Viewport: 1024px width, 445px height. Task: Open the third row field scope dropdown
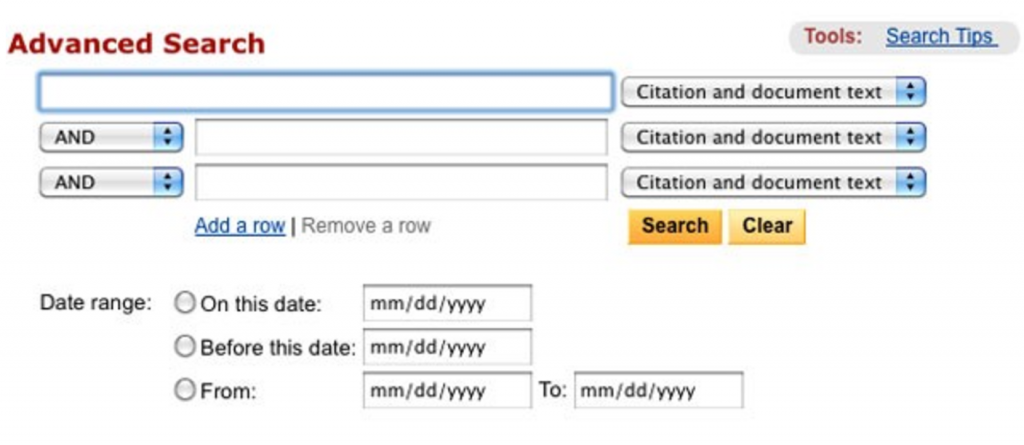773,182
